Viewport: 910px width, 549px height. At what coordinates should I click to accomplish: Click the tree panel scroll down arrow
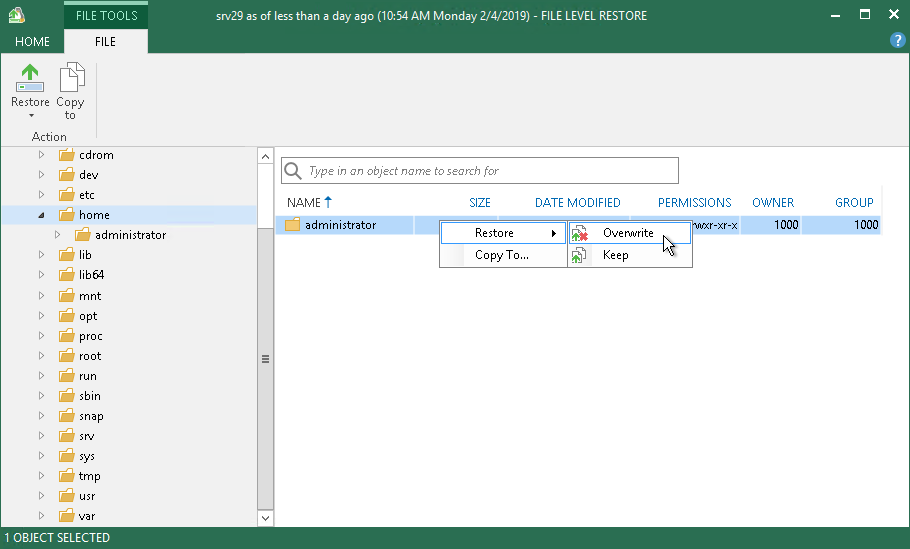point(265,518)
